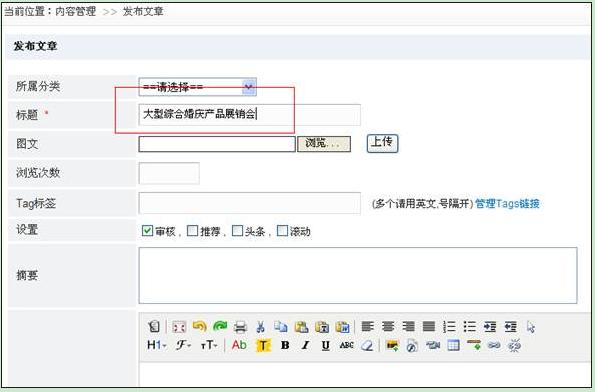Insert a media video icon
595x392 pixels.
[433, 345]
